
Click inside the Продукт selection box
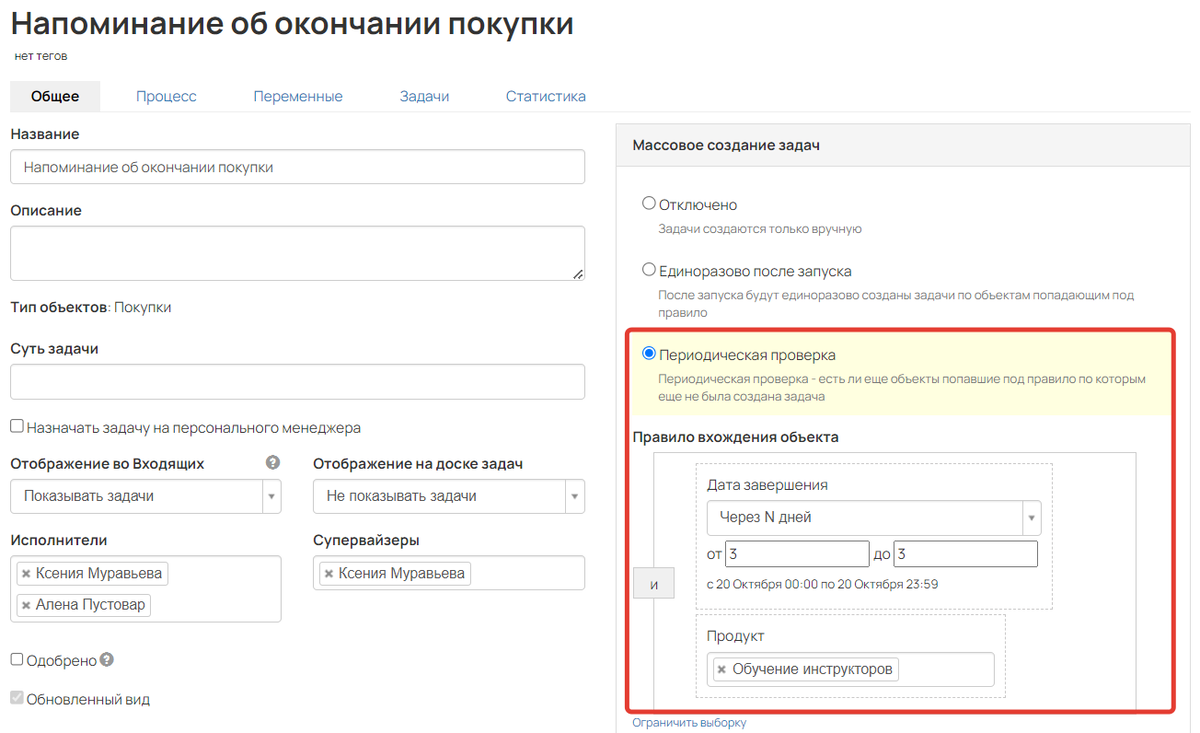(x=850, y=669)
